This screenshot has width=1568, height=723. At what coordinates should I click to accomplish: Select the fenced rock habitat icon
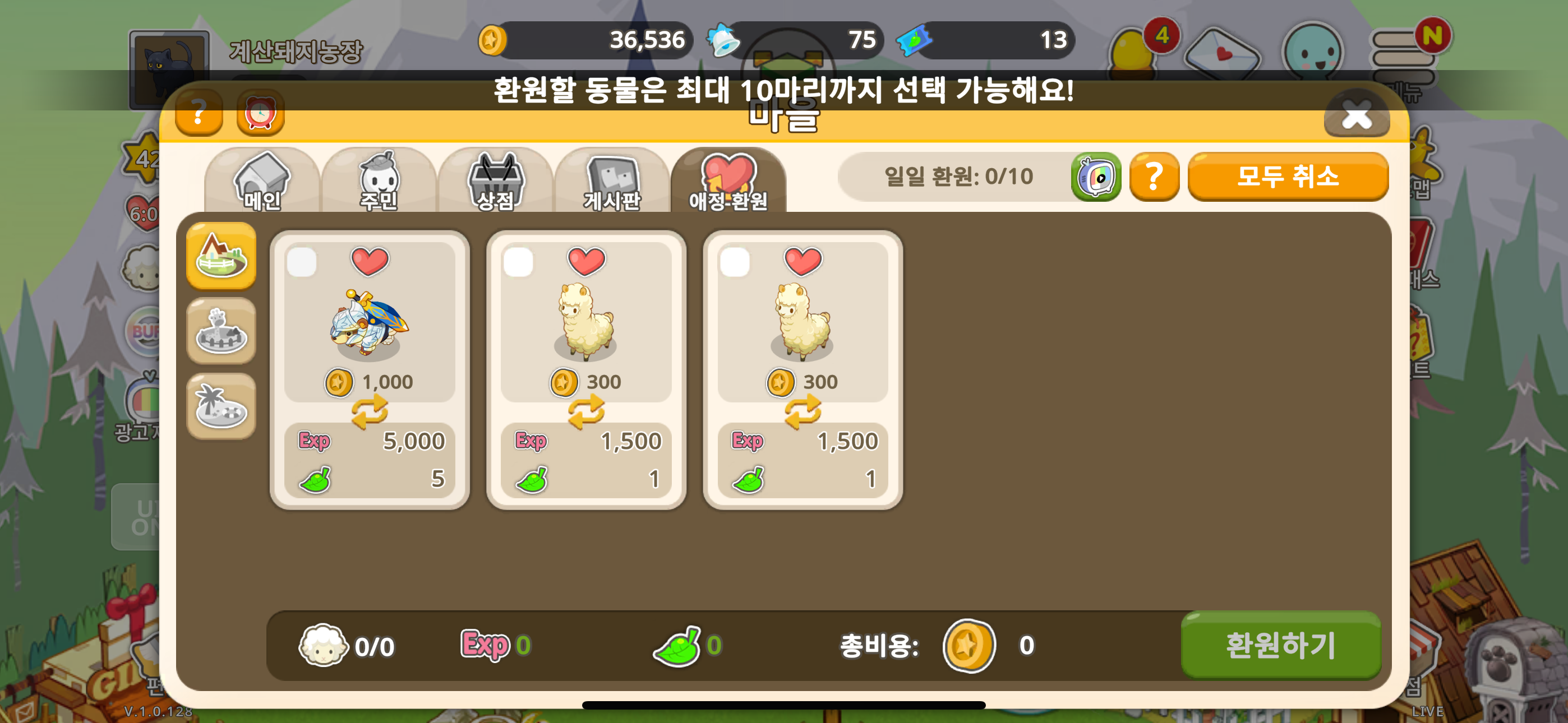pos(221,331)
